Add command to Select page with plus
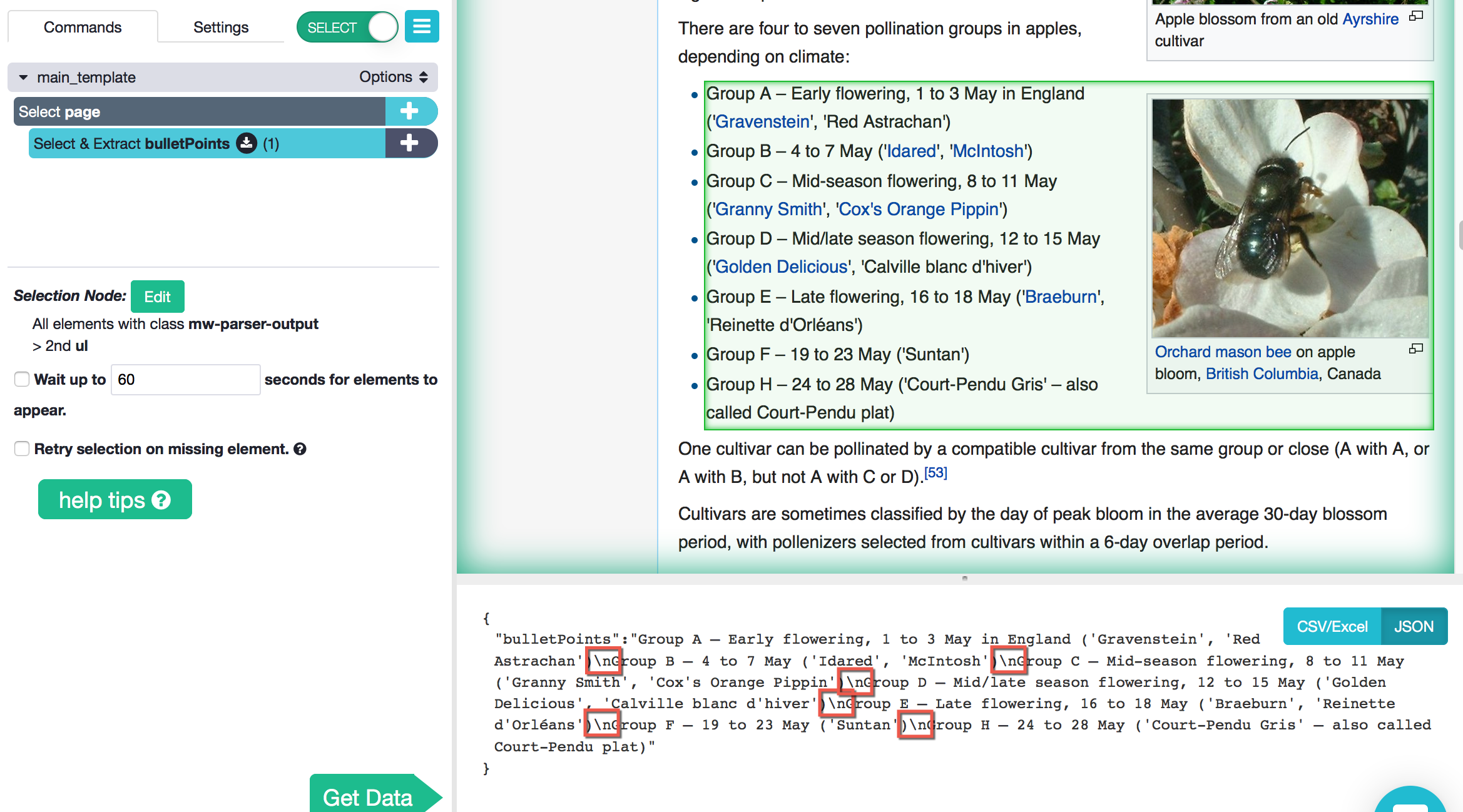The height and width of the screenshot is (812, 1463). [x=410, y=111]
